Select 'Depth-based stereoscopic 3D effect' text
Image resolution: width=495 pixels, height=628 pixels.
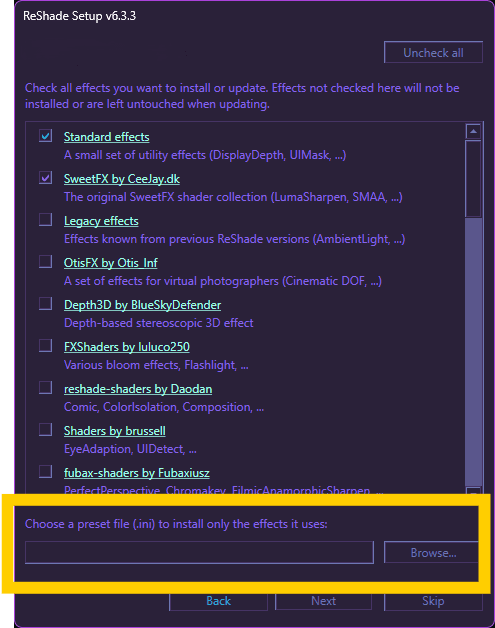point(159,323)
